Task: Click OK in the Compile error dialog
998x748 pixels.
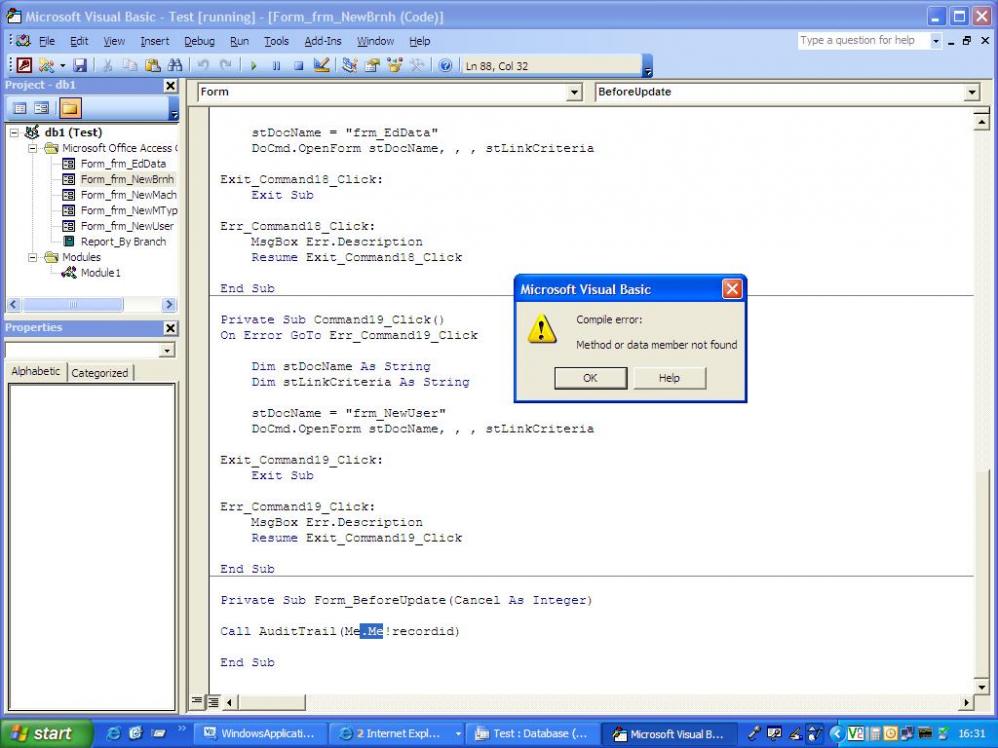Action: (591, 378)
